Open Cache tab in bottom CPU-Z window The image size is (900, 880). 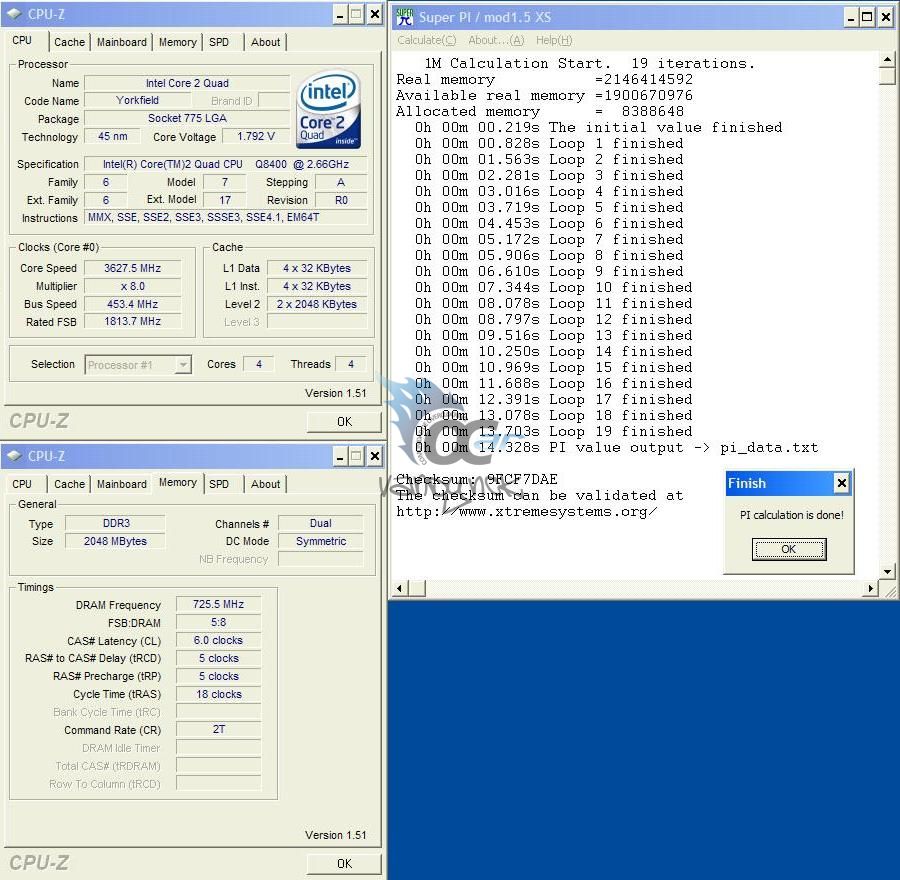point(69,484)
